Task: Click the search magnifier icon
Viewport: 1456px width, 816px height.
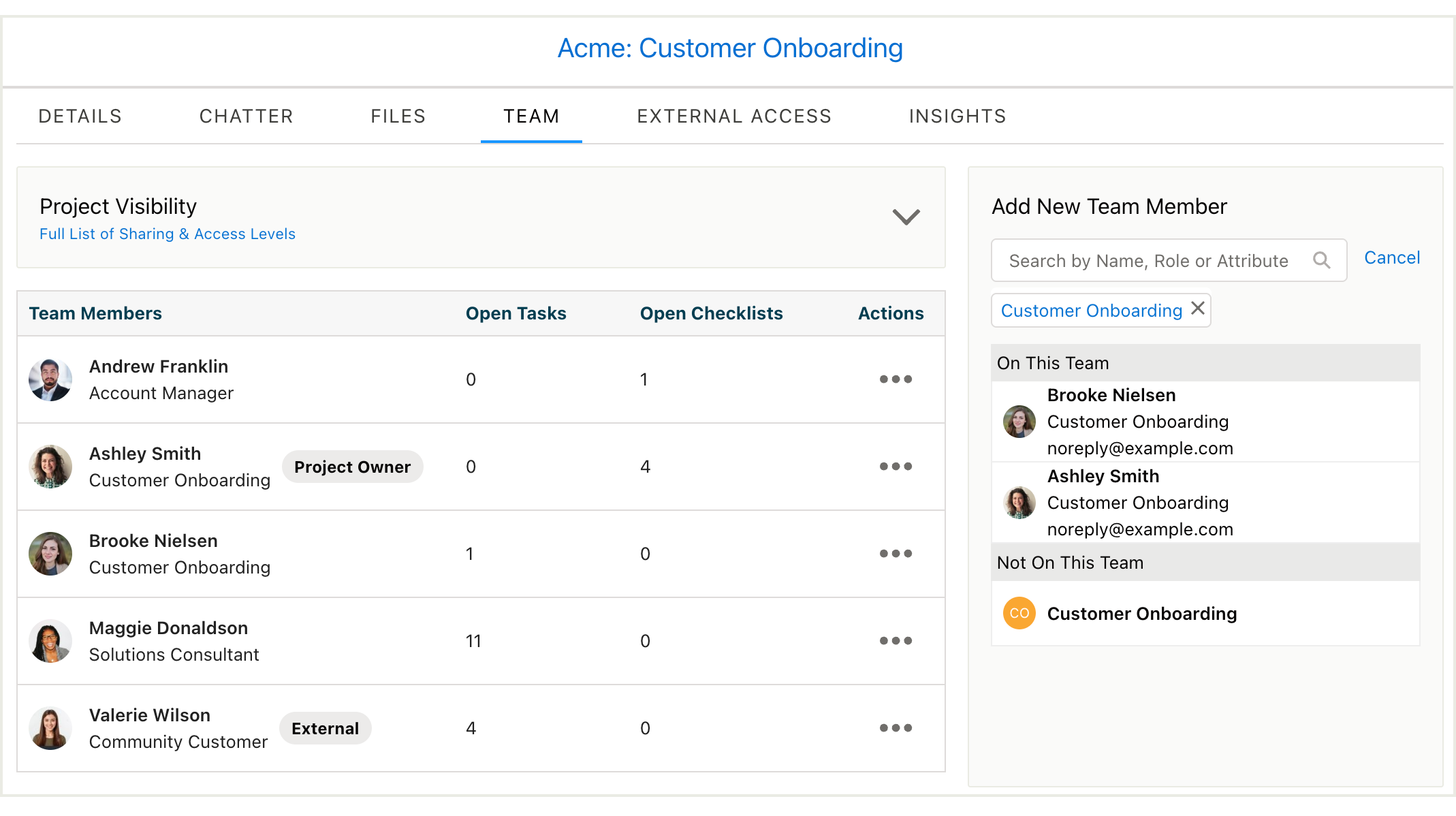Action: [x=1321, y=260]
